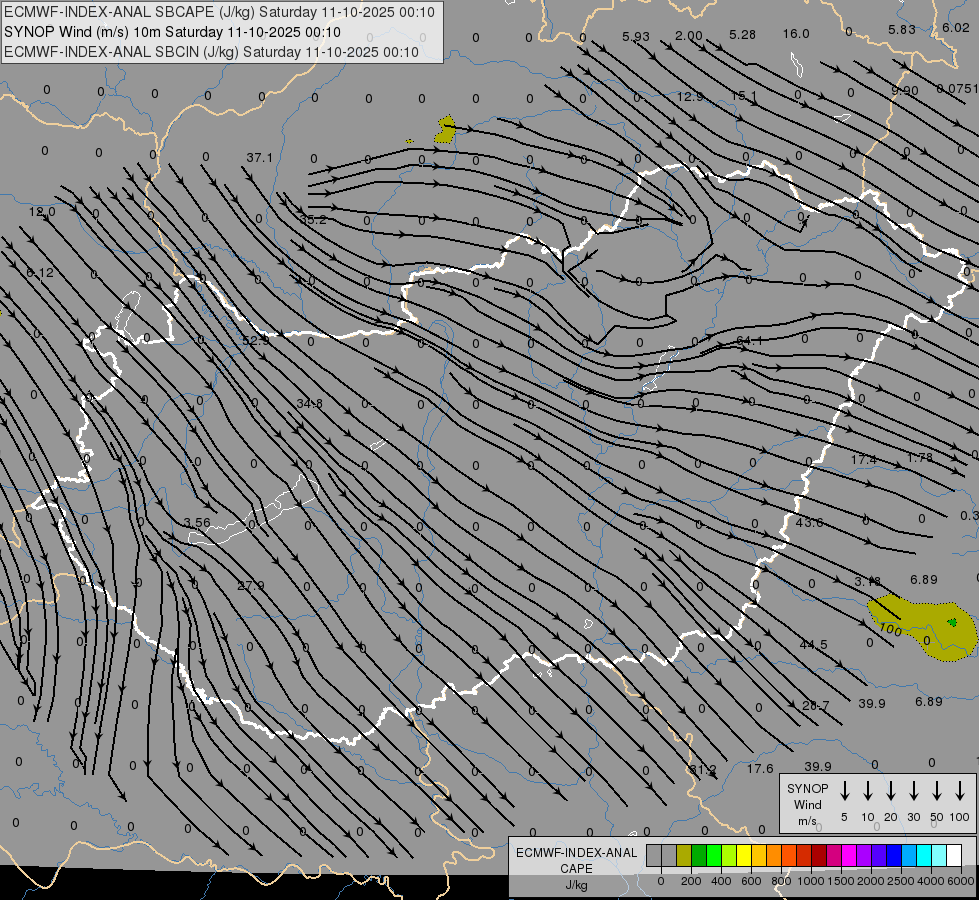The width and height of the screenshot is (979, 900).
Task: Select the olive swatch in CAPE legend
Action: (x=684, y=855)
